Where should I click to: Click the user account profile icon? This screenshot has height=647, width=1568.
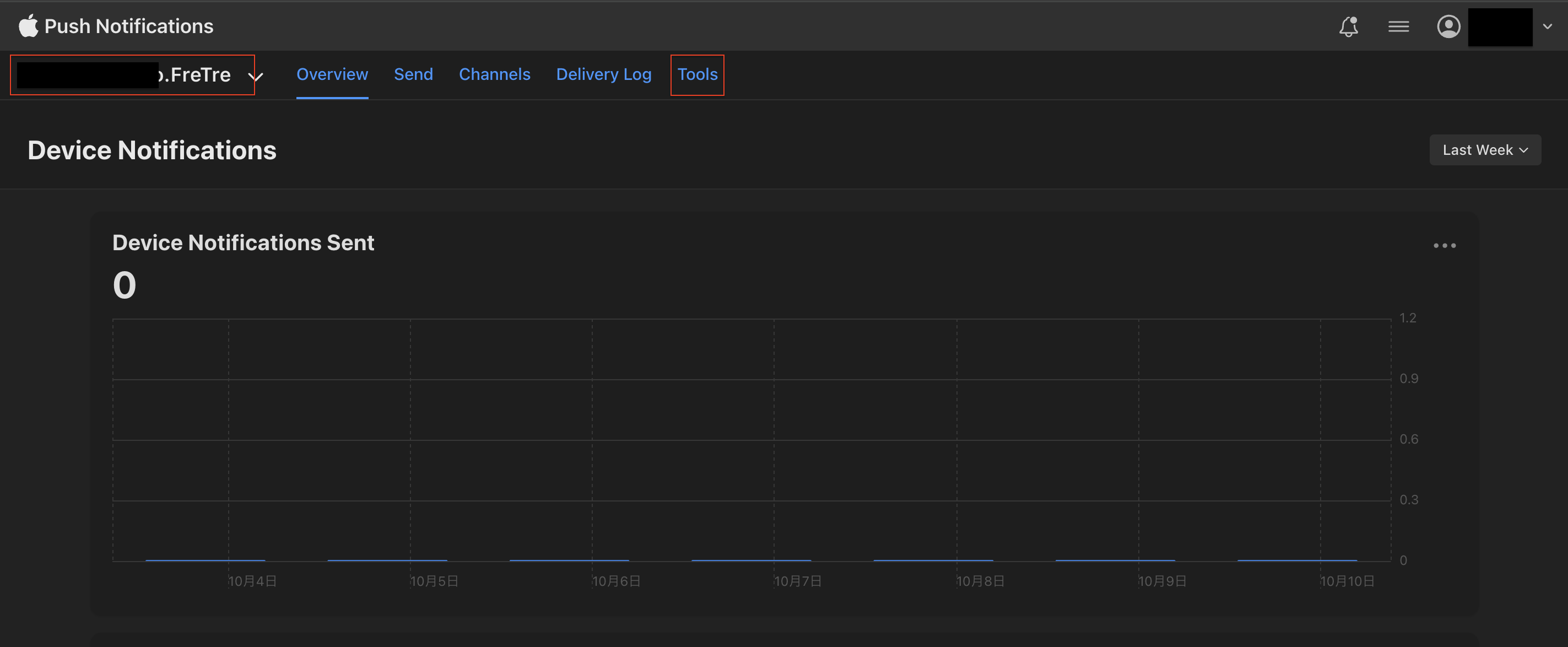pyautogui.click(x=1448, y=26)
